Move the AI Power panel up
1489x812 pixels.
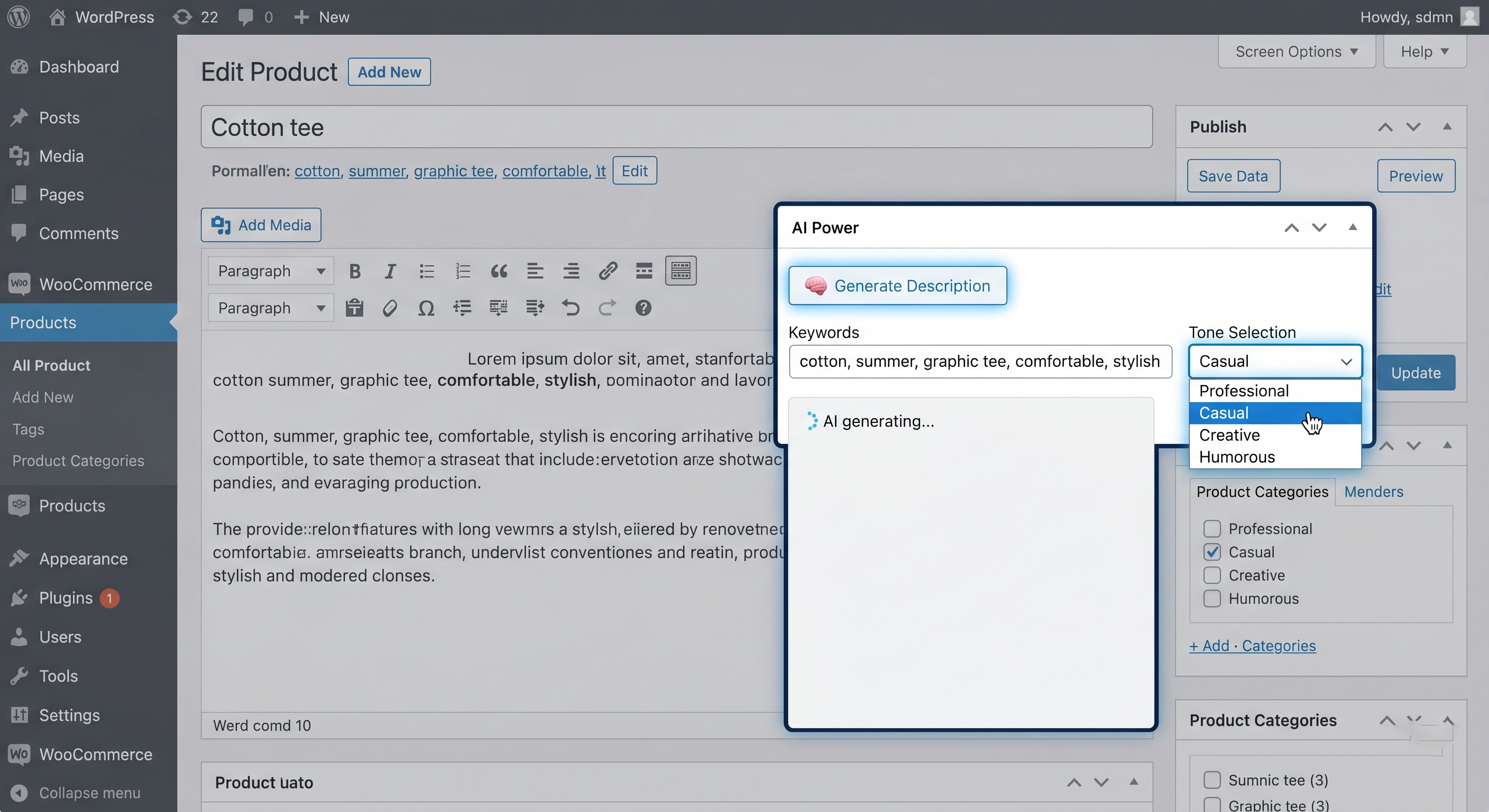1291,228
